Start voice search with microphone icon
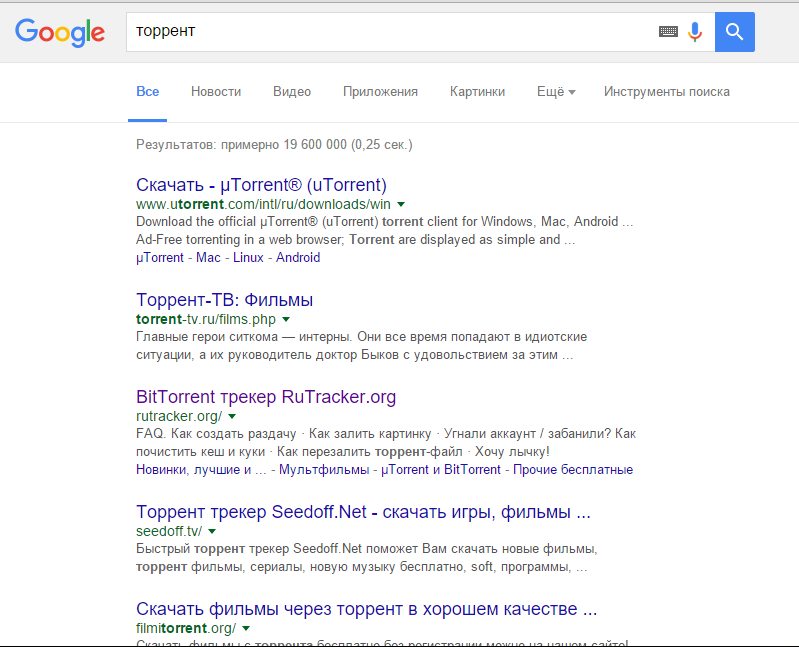The width and height of the screenshot is (799, 647). [695, 32]
